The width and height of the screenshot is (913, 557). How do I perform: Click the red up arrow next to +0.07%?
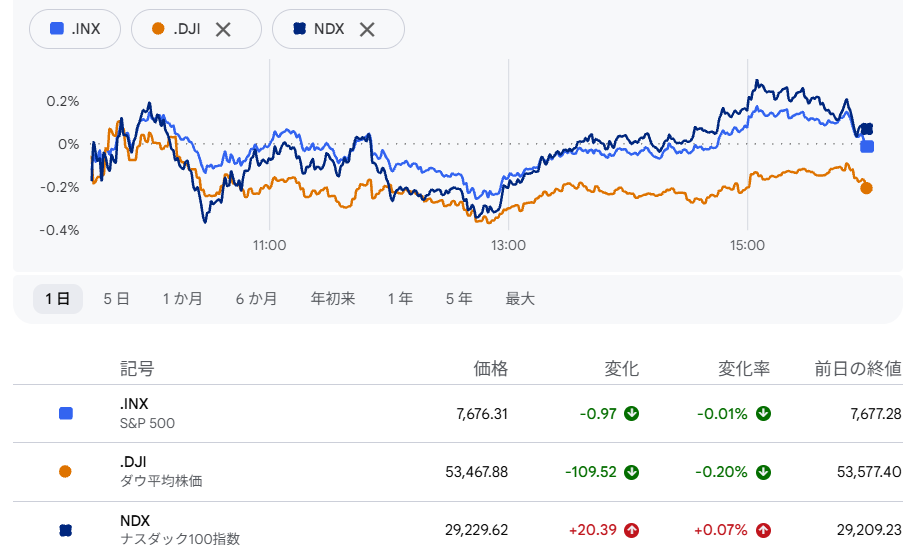click(763, 530)
